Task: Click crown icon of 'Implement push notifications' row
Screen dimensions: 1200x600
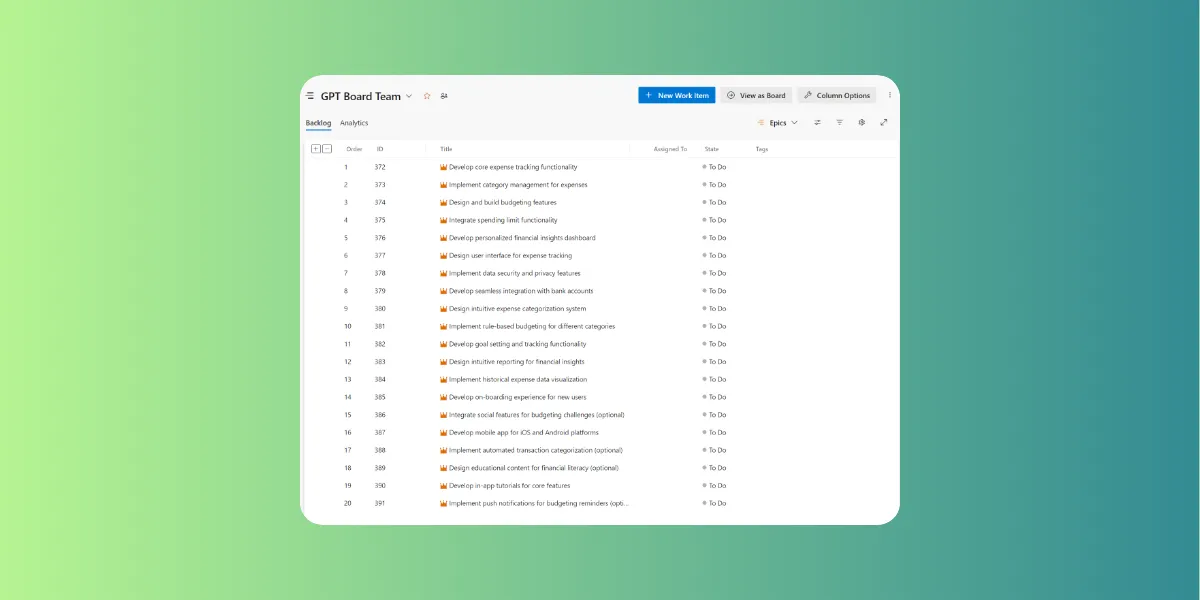Action: click(443, 503)
